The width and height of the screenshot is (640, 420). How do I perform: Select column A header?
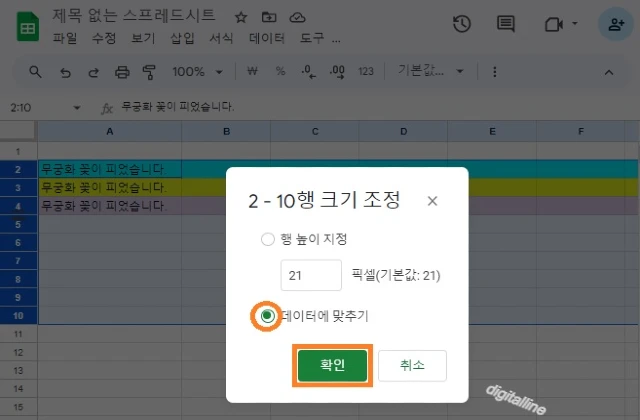pyautogui.click(x=109, y=131)
